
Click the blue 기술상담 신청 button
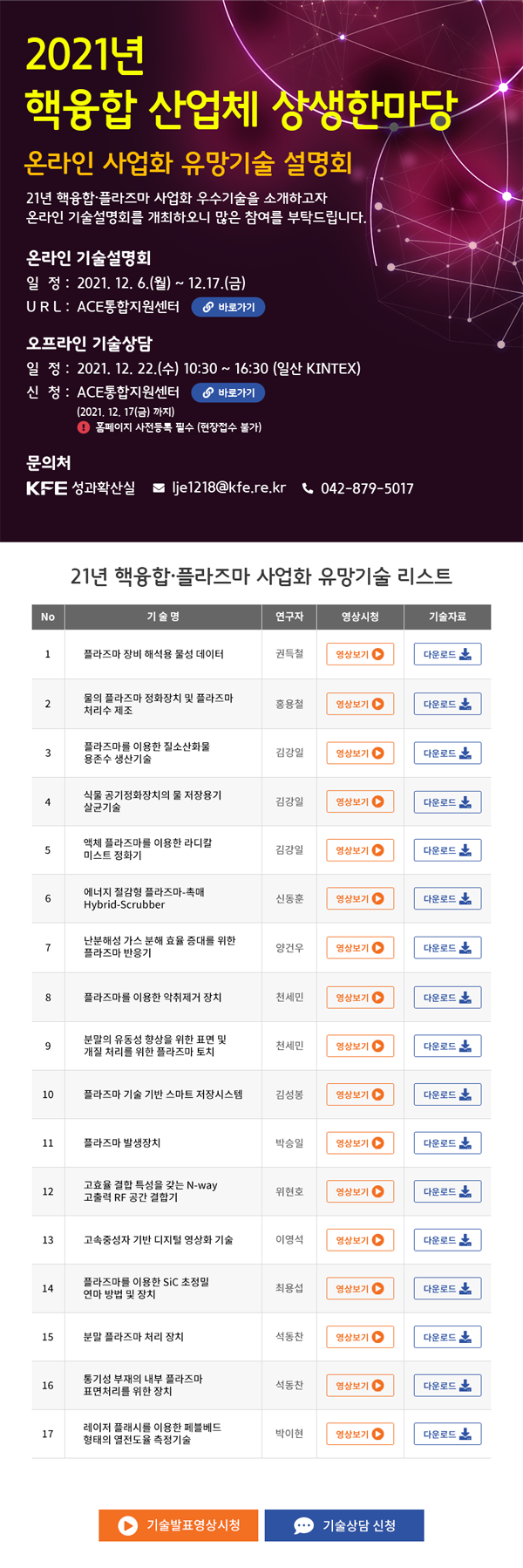[344, 1525]
